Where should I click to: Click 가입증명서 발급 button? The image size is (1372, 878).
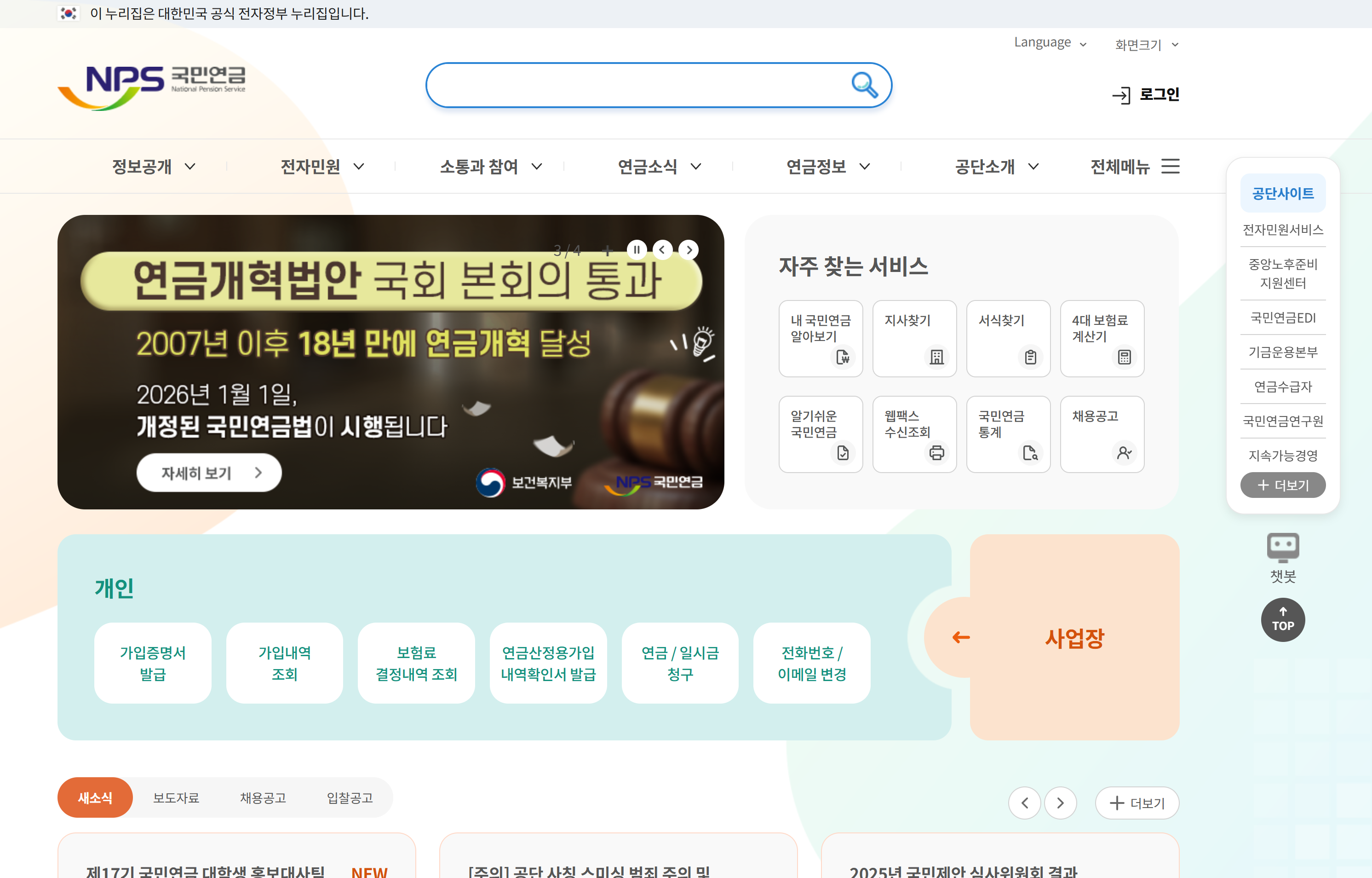pyautogui.click(x=153, y=663)
